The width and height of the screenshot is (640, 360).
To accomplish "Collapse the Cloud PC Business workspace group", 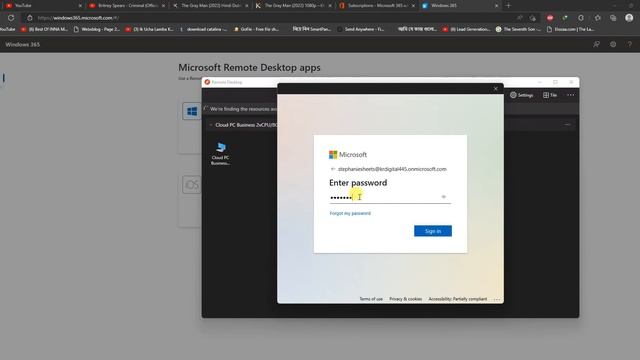I will pyautogui.click(x=211, y=125).
